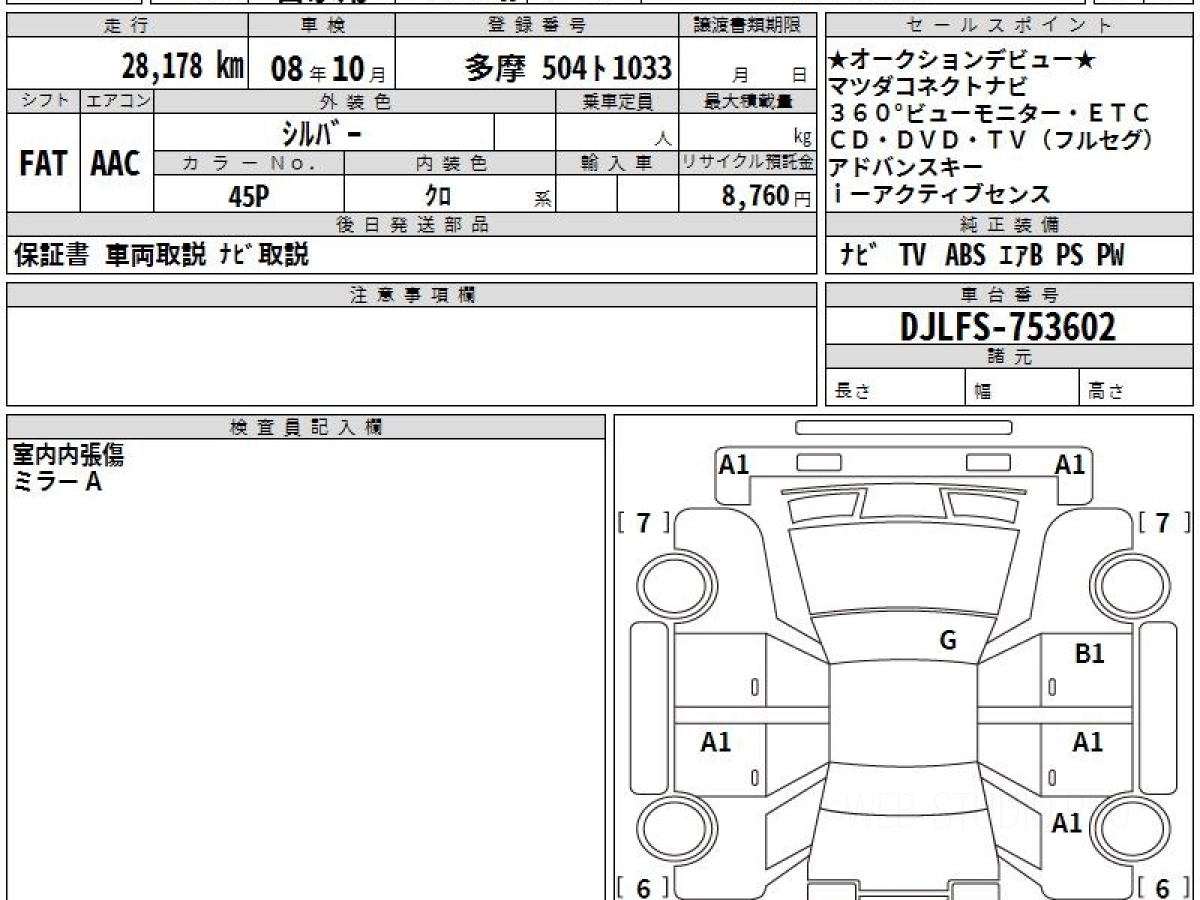The image size is (1200, 900).
Task: Click the [7] tire rating on left side
Action: point(644,522)
